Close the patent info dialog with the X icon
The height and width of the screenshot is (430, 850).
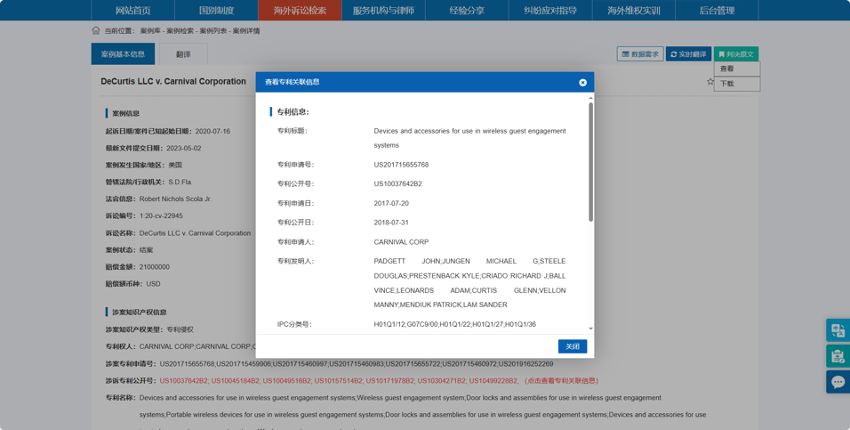pyautogui.click(x=583, y=82)
